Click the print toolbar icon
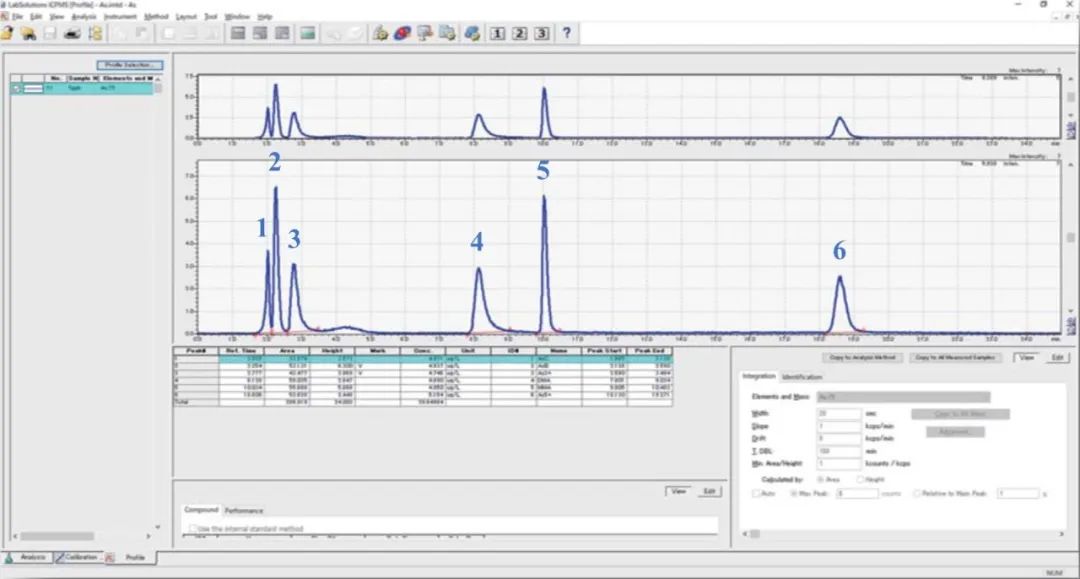This screenshot has height=579, width=1080. point(72,33)
